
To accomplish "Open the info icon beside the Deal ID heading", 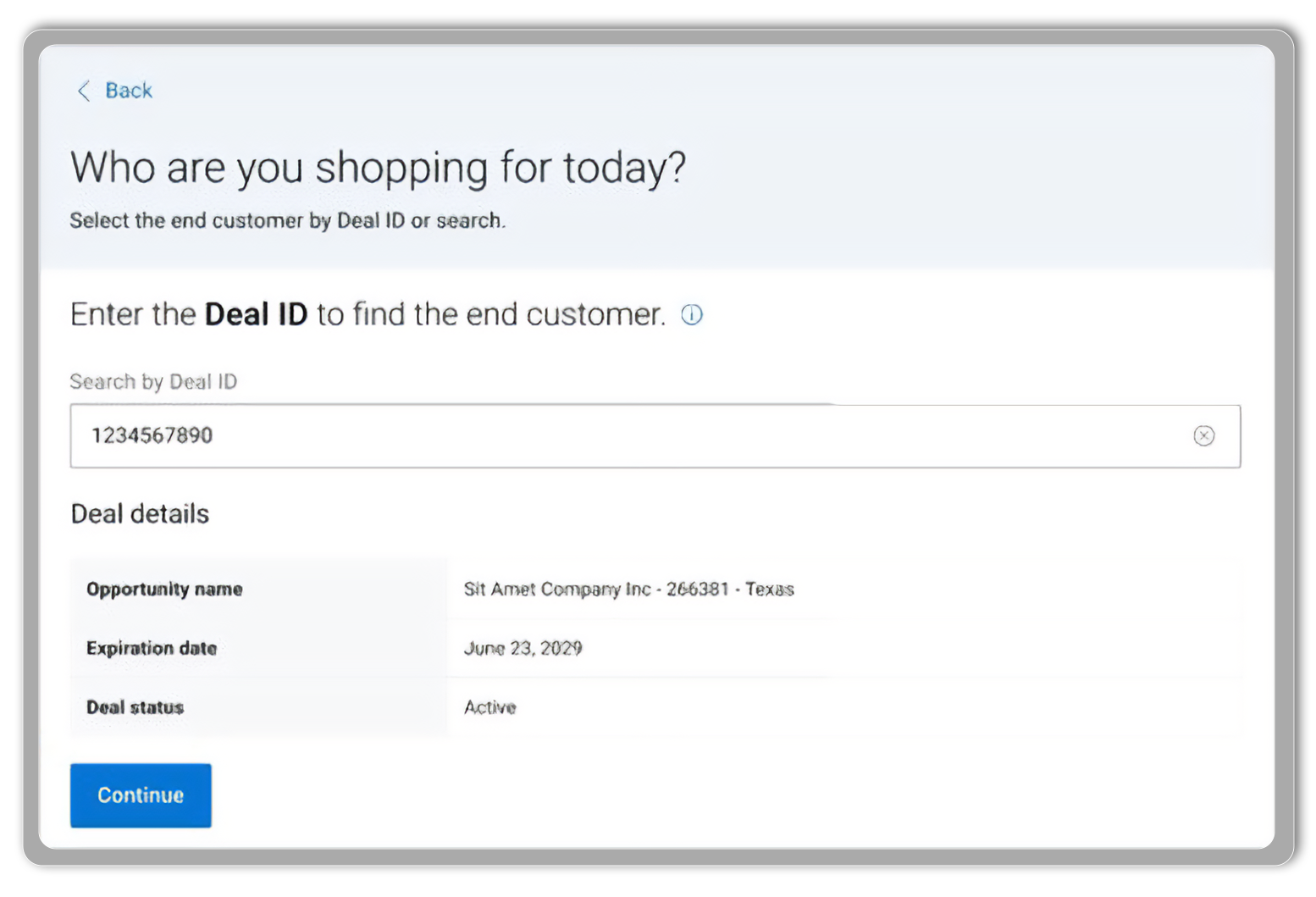I will (692, 315).
